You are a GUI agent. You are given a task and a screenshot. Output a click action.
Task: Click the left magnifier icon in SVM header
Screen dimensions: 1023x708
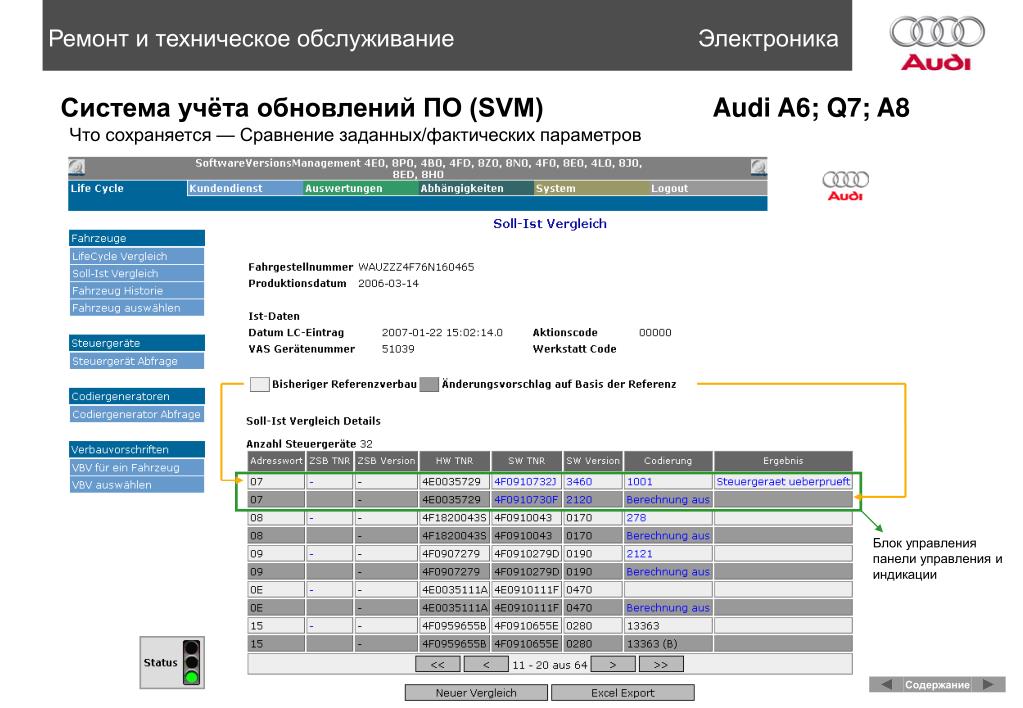[x=76, y=167]
